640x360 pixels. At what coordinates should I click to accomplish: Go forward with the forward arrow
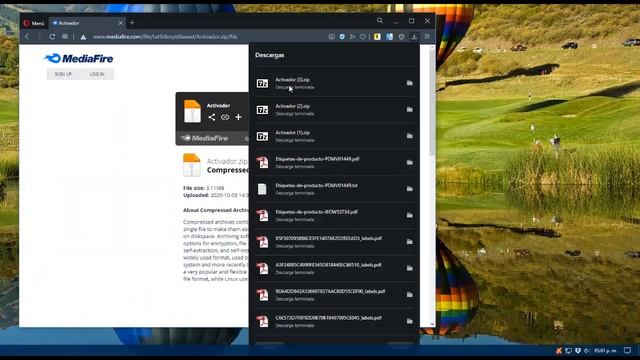point(39,37)
